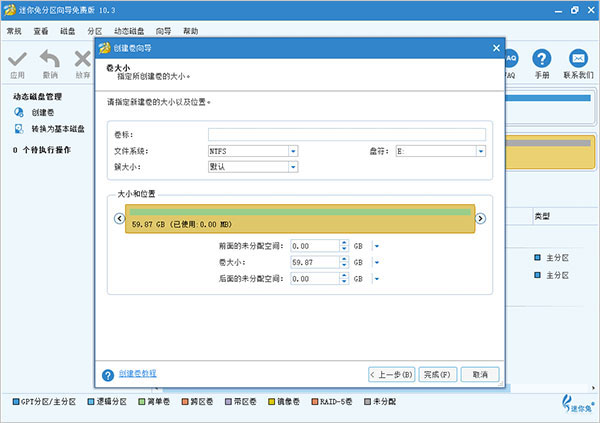
Task: Open unit dropdown for unallocated space before
Action: point(377,246)
